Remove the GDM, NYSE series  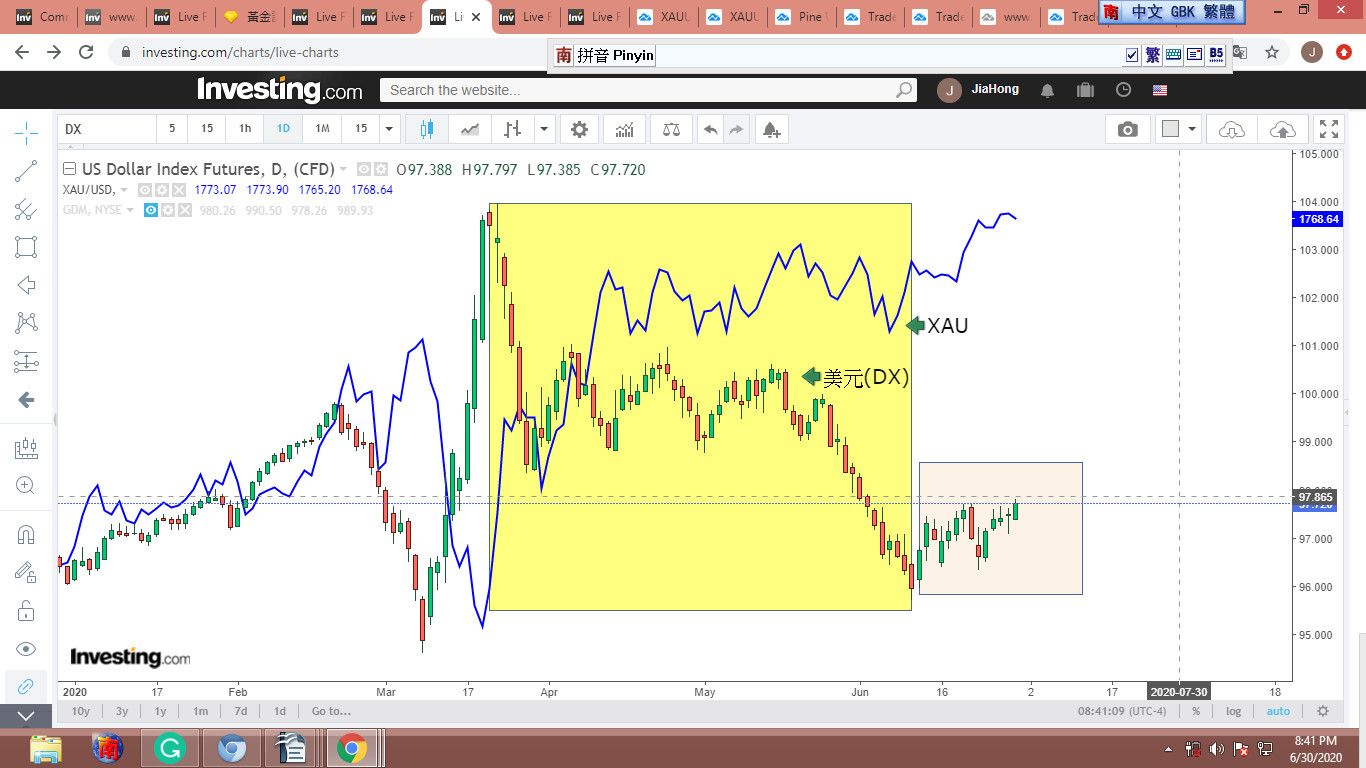point(185,210)
